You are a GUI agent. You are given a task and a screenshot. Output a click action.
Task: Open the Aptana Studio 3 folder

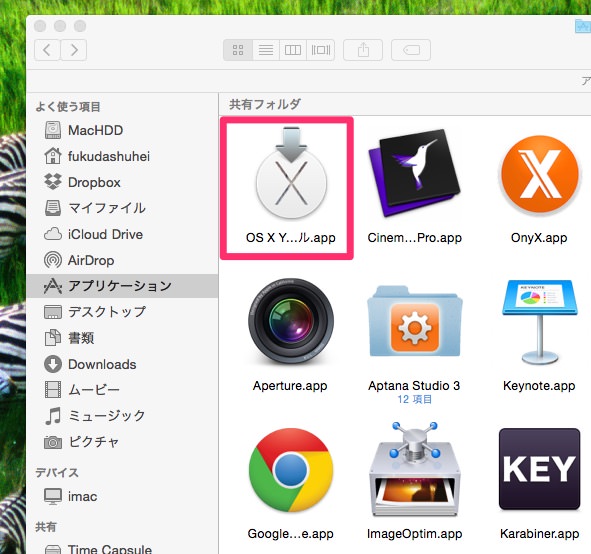click(x=414, y=321)
